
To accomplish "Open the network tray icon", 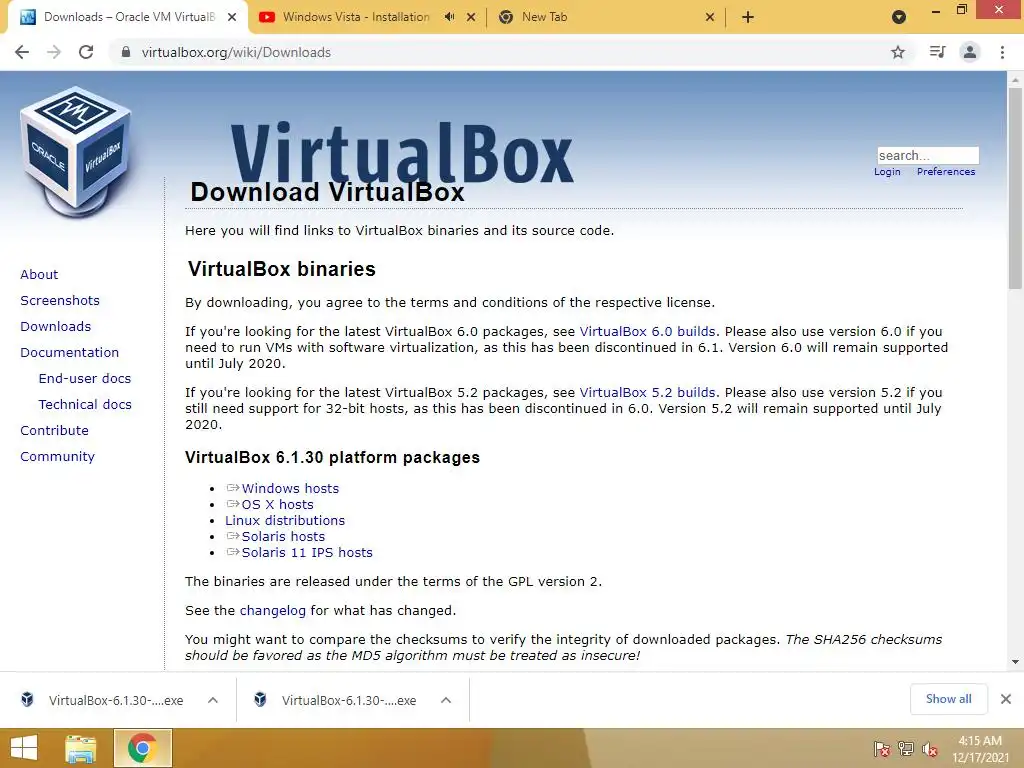I will pyautogui.click(x=906, y=749).
